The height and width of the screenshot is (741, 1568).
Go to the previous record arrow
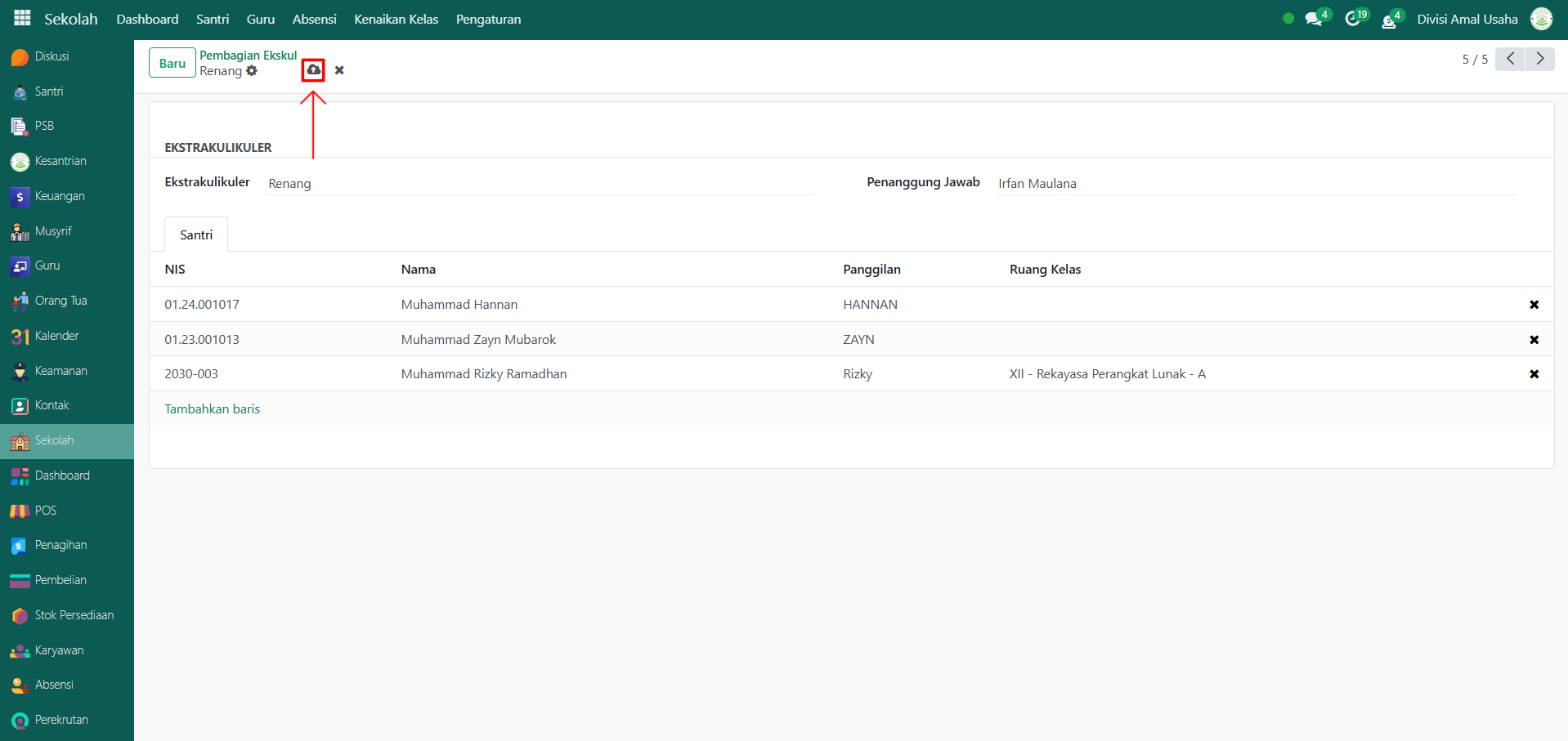tap(1510, 59)
